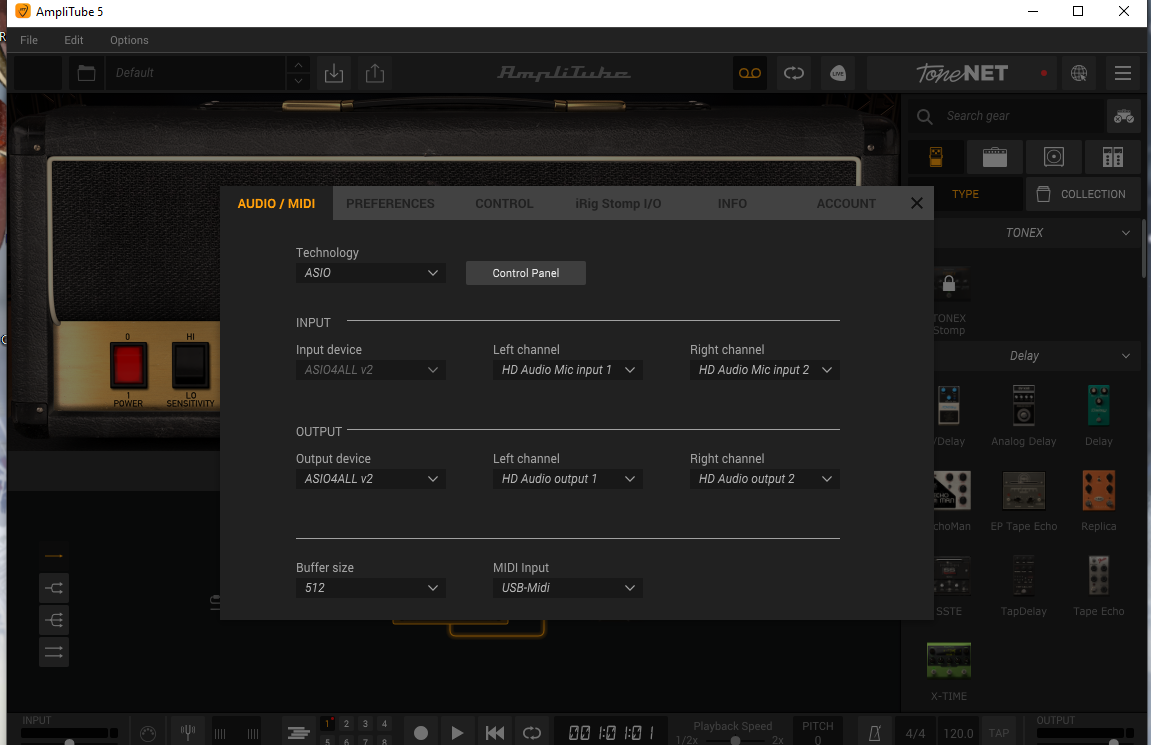The image size is (1151, 745).
Task: Toggle the amp SENSITIVITY switch
Action: [190, 365]
